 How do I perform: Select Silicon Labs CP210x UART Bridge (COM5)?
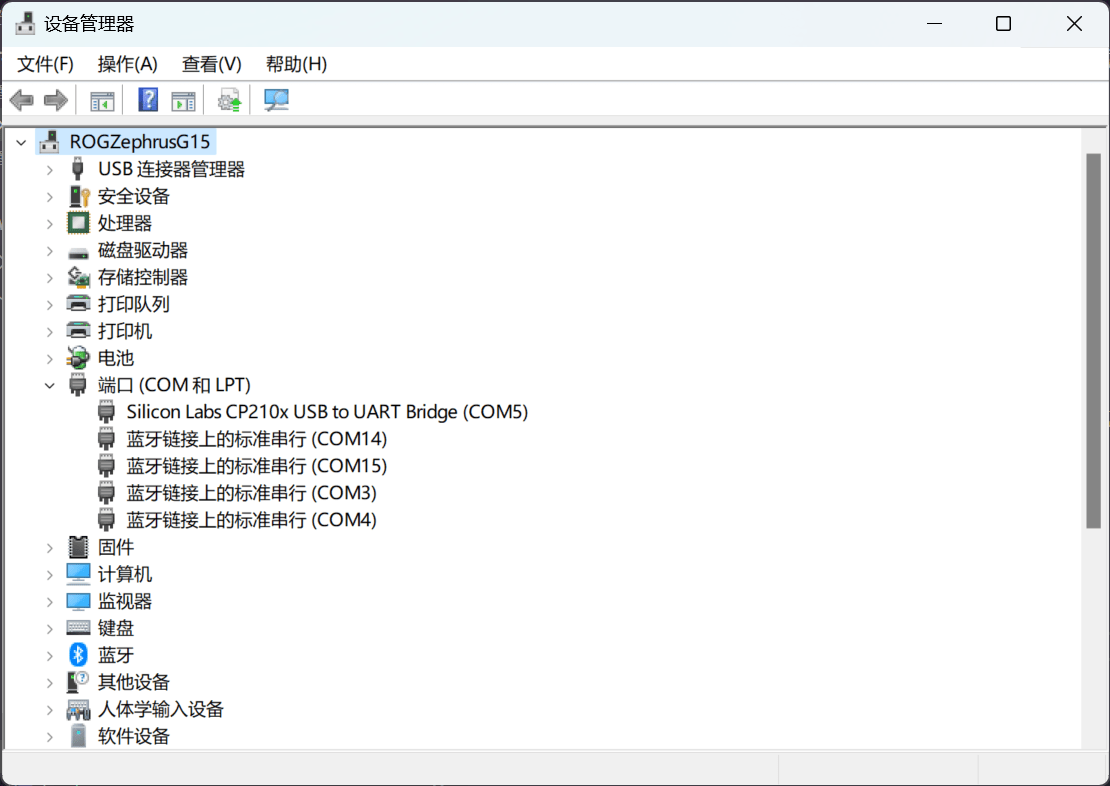pos(327,411)
